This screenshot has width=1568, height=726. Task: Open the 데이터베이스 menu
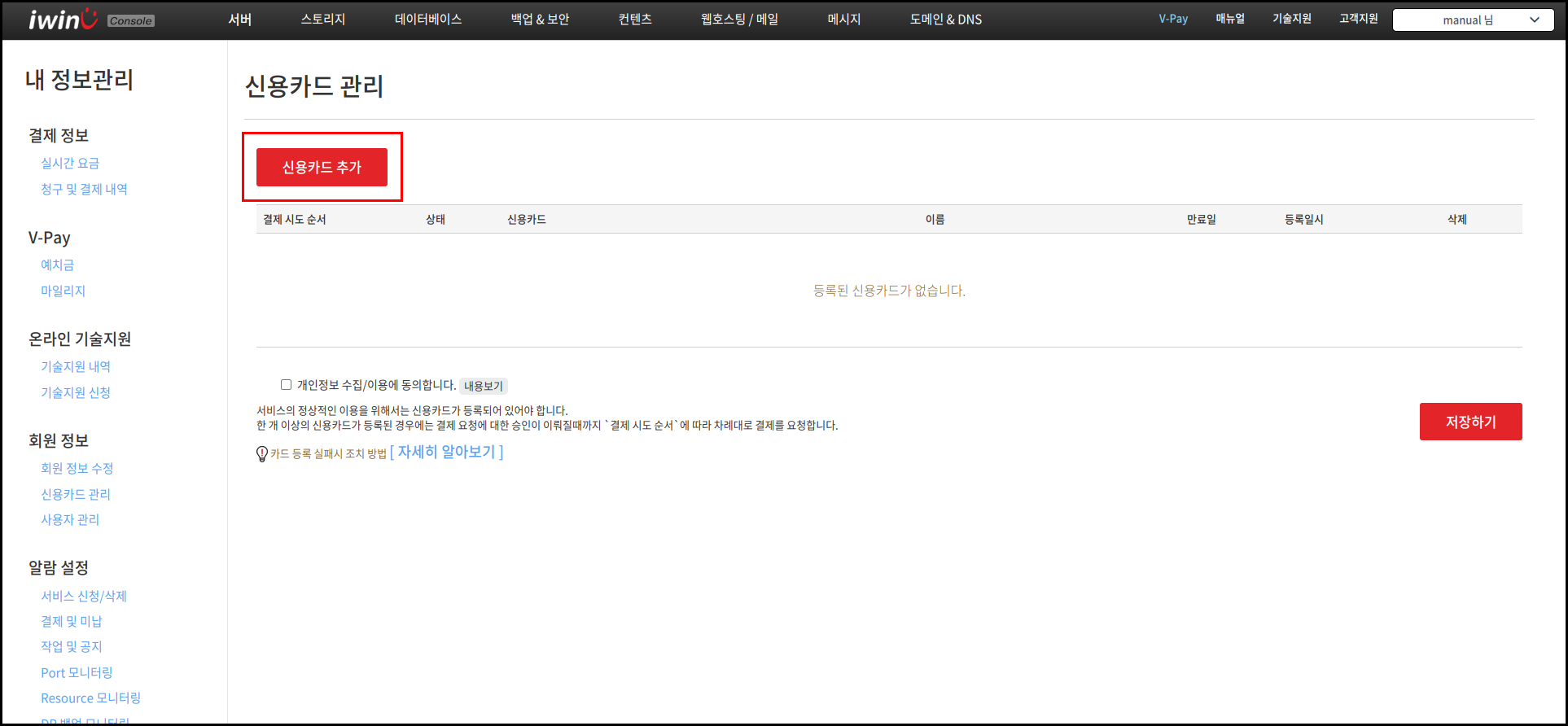428,20
